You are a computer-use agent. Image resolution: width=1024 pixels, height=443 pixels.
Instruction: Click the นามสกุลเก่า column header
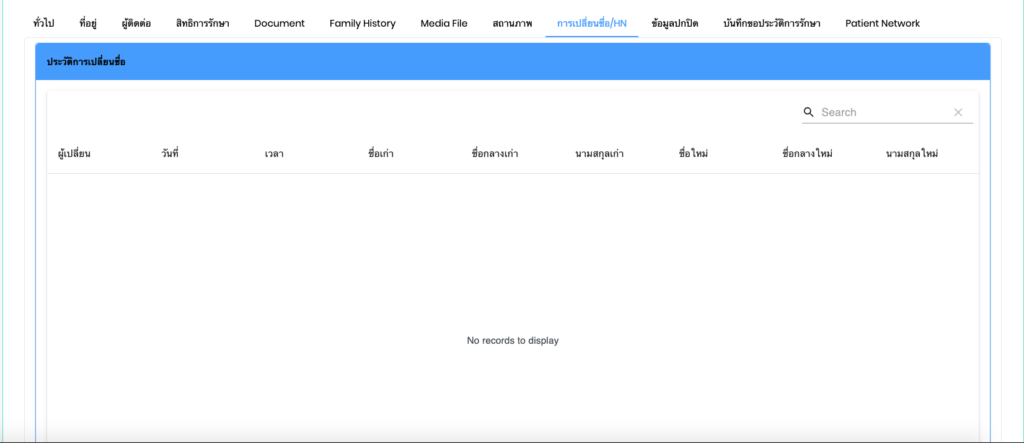click(x=600, y=154)
